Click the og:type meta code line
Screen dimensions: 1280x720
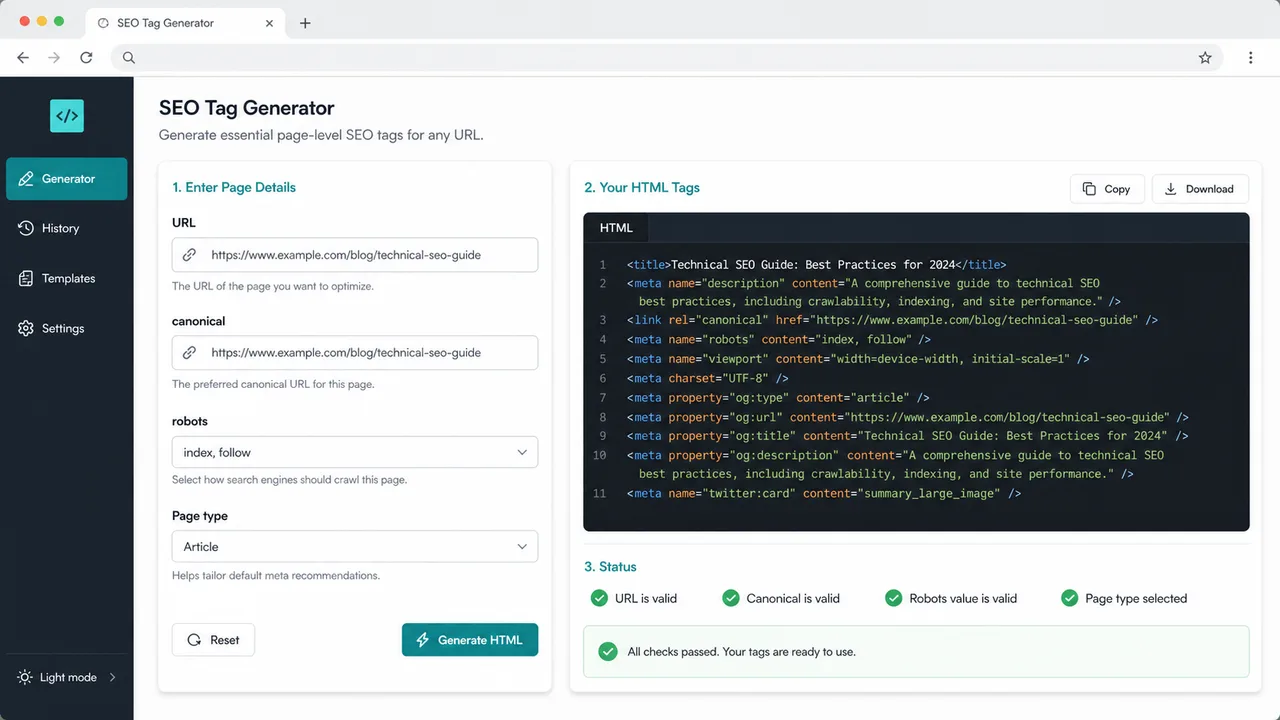coord(778,398)
